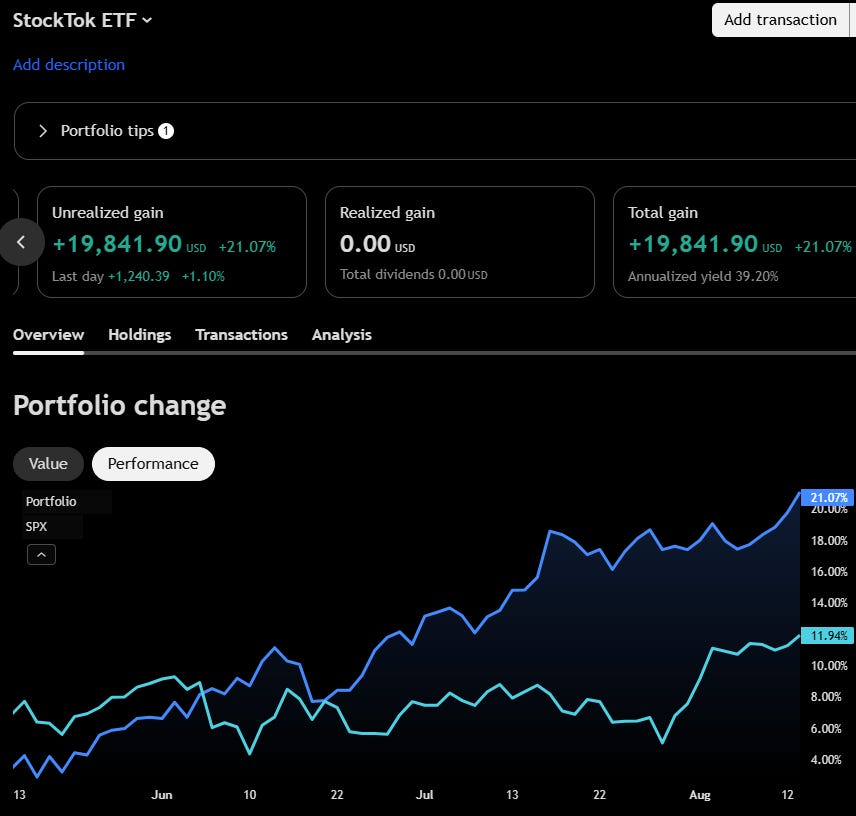The image size is (856, 816).
Task: Click the 10.00% label on the price axis
Action: click(829, 666)
